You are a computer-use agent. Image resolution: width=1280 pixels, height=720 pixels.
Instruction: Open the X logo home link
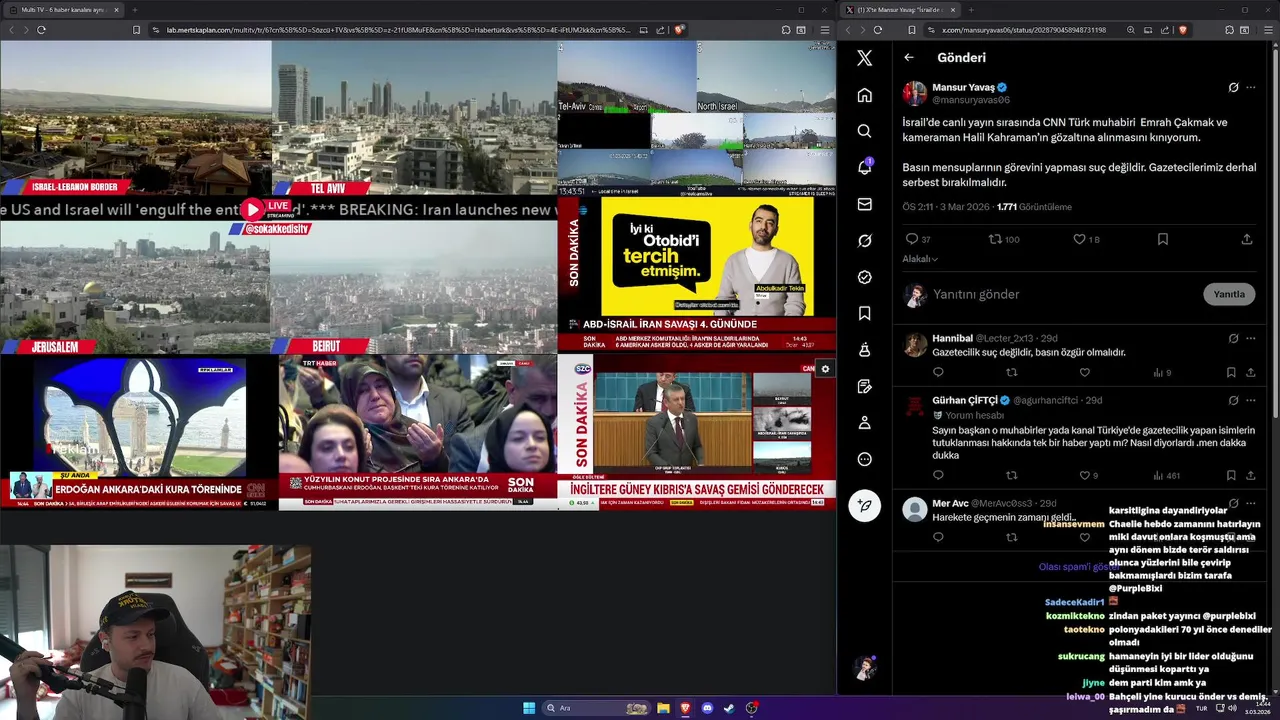coord(865,58)
